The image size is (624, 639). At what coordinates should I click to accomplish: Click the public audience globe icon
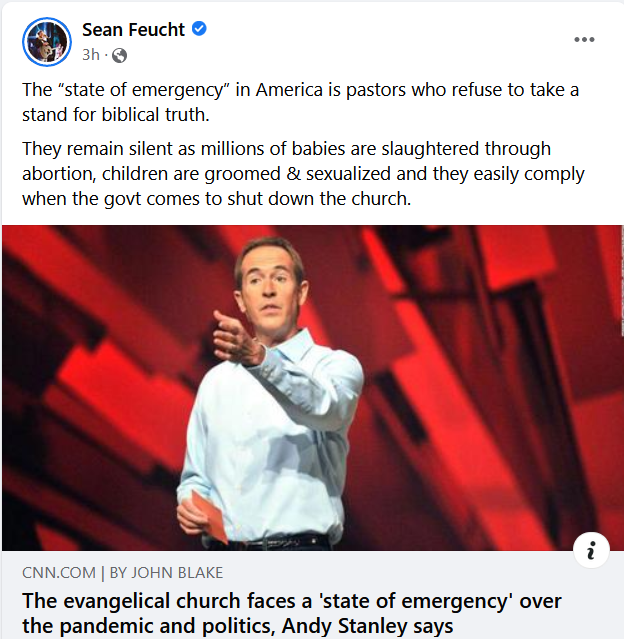click(119, 55)
